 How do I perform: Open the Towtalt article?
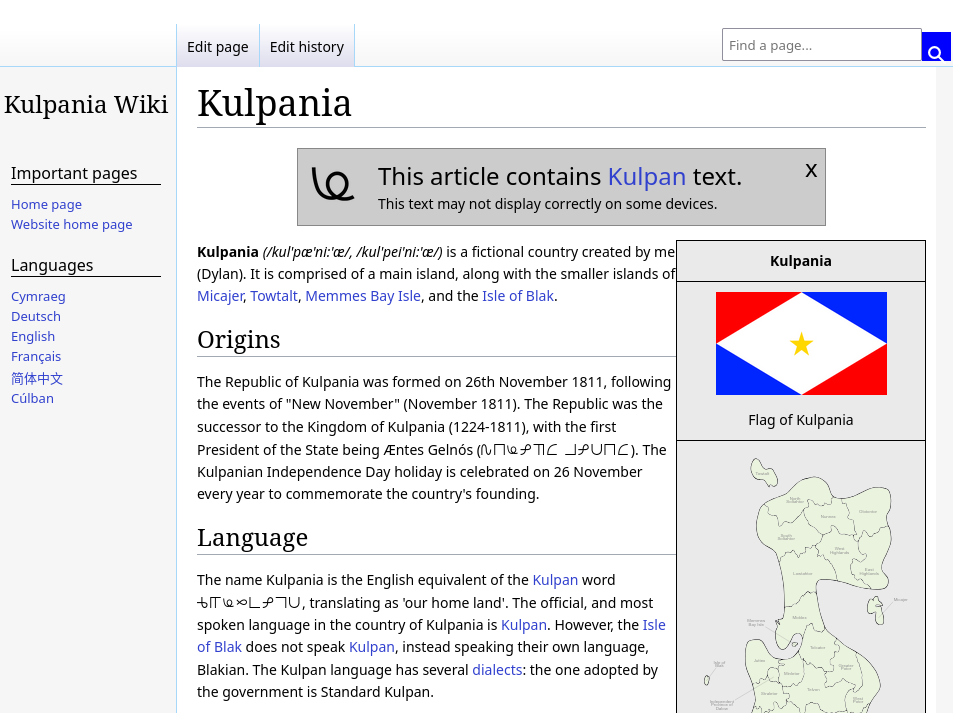click(274, 295)
